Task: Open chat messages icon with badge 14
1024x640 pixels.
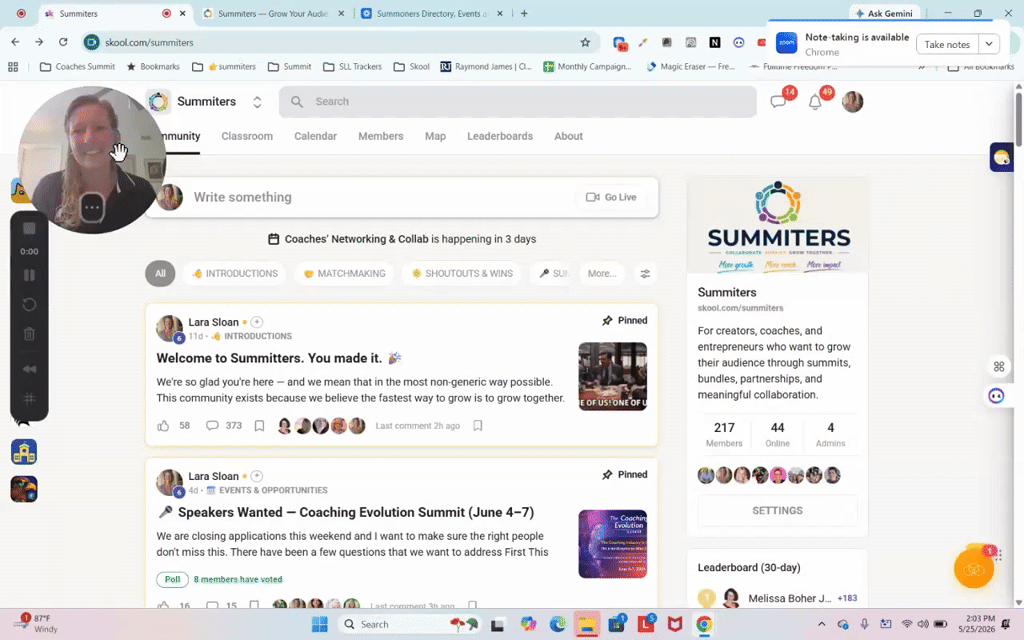Action: click(778, 101)
